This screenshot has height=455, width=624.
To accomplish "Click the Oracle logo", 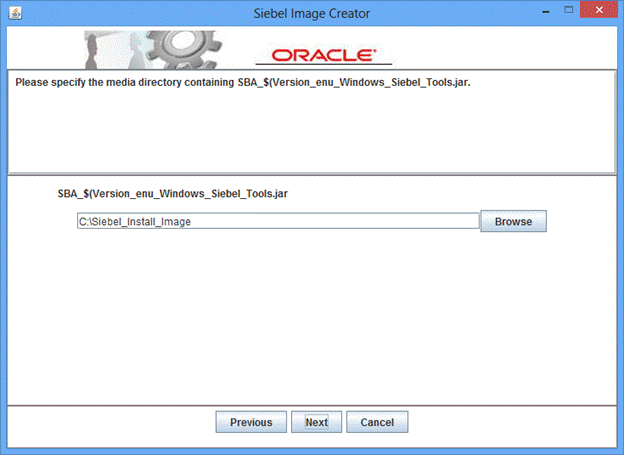I will pyautogui.click(x=324, y=55).
